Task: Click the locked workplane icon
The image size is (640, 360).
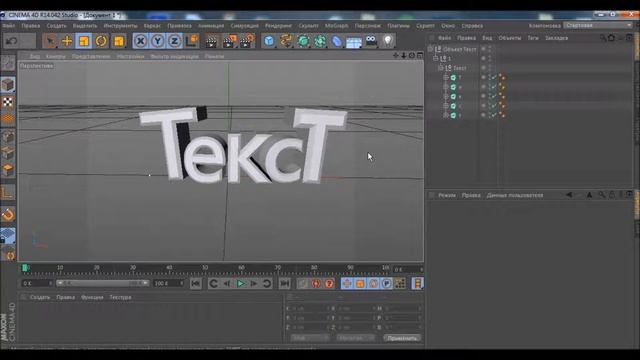Action: coord(8,236)
